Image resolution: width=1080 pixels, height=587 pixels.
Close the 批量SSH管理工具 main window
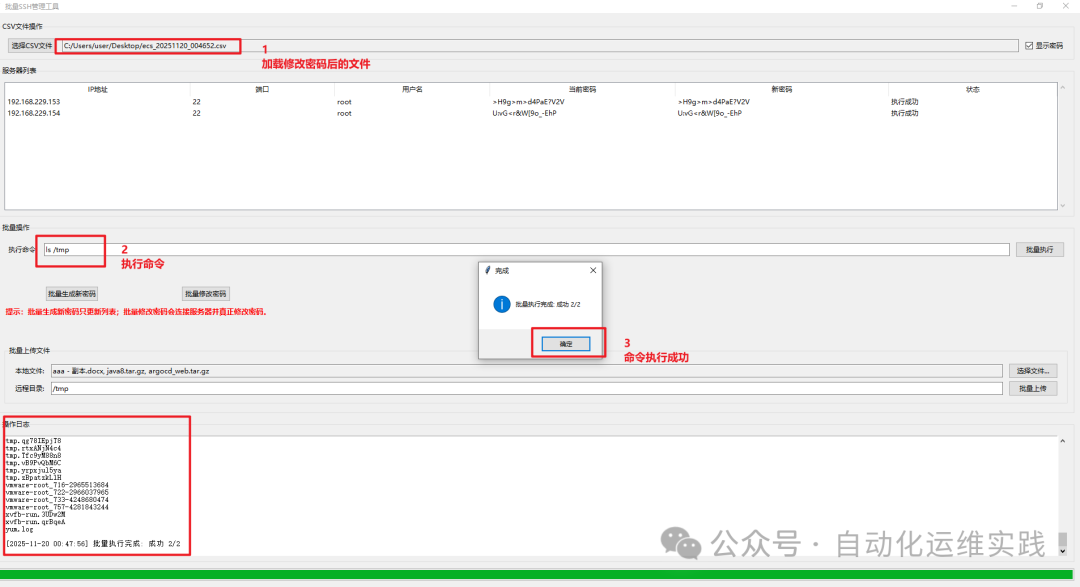(x=1066, y=6)
